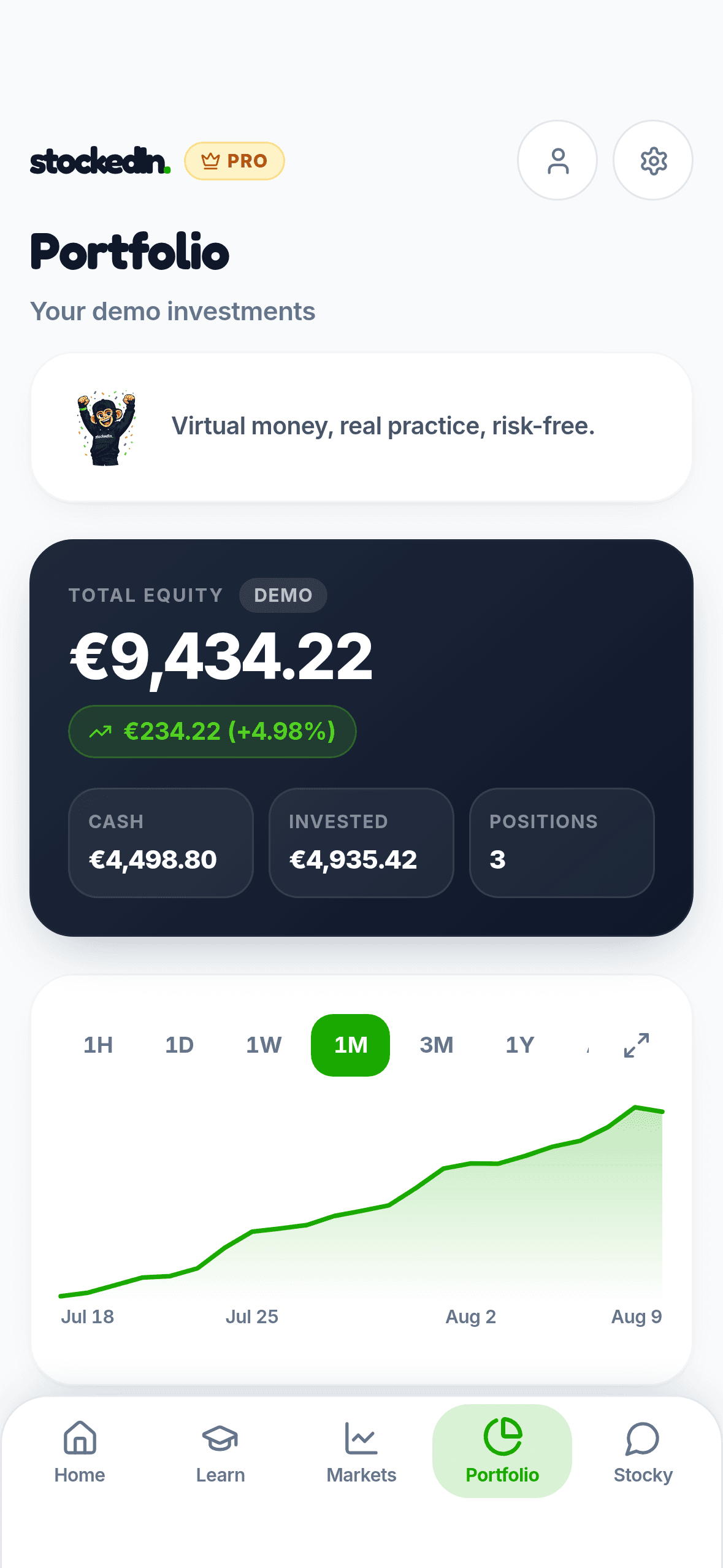
Task: Tap the green gain percentage pill
Action: [212, 731]
